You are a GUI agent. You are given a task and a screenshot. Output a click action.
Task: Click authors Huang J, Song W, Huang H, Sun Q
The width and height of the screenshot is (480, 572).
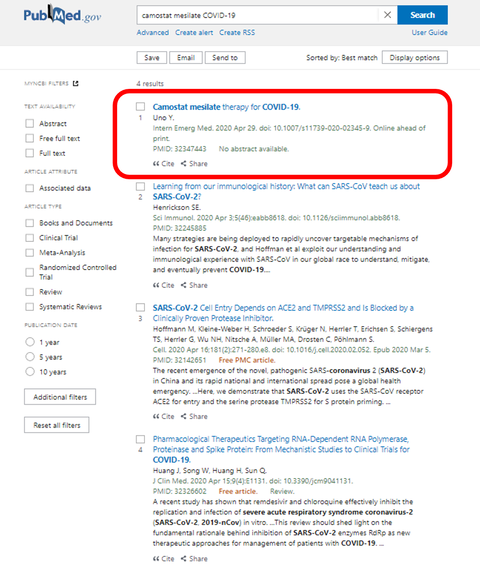pyautogui.click(x=210, y=471)
